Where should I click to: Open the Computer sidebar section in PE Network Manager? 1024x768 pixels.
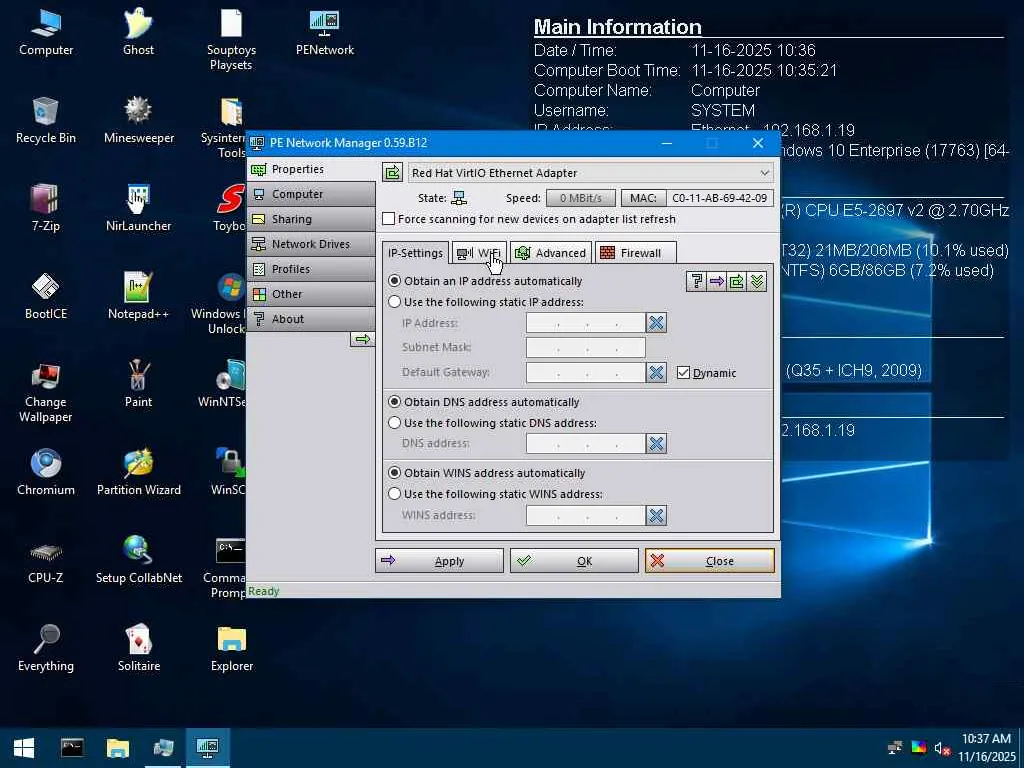[312, 194]
